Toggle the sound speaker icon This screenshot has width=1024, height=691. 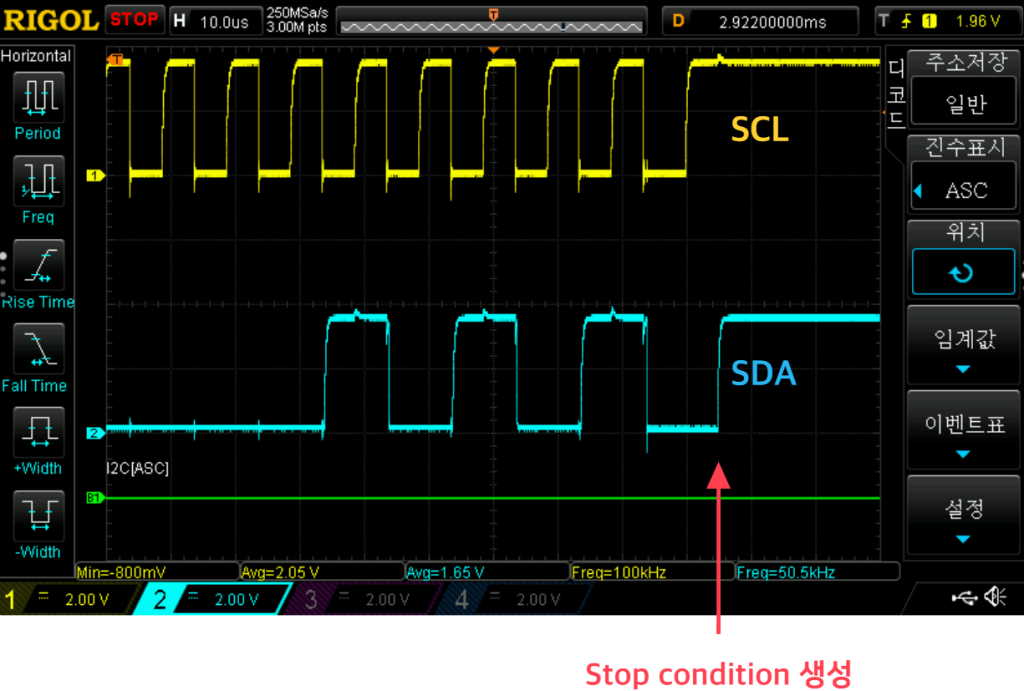pyautogui.click(x=996, y=596)
